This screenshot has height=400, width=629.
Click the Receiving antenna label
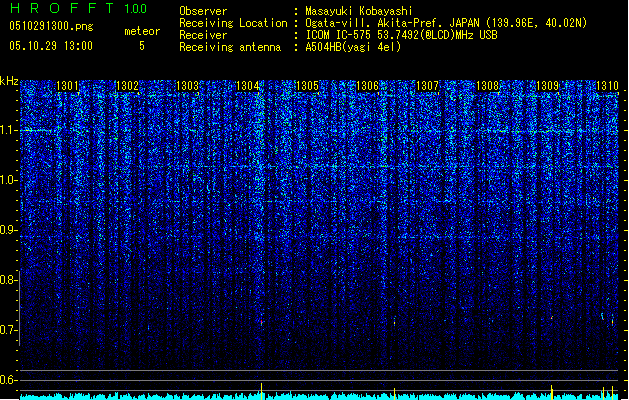[x=230, y=47]
